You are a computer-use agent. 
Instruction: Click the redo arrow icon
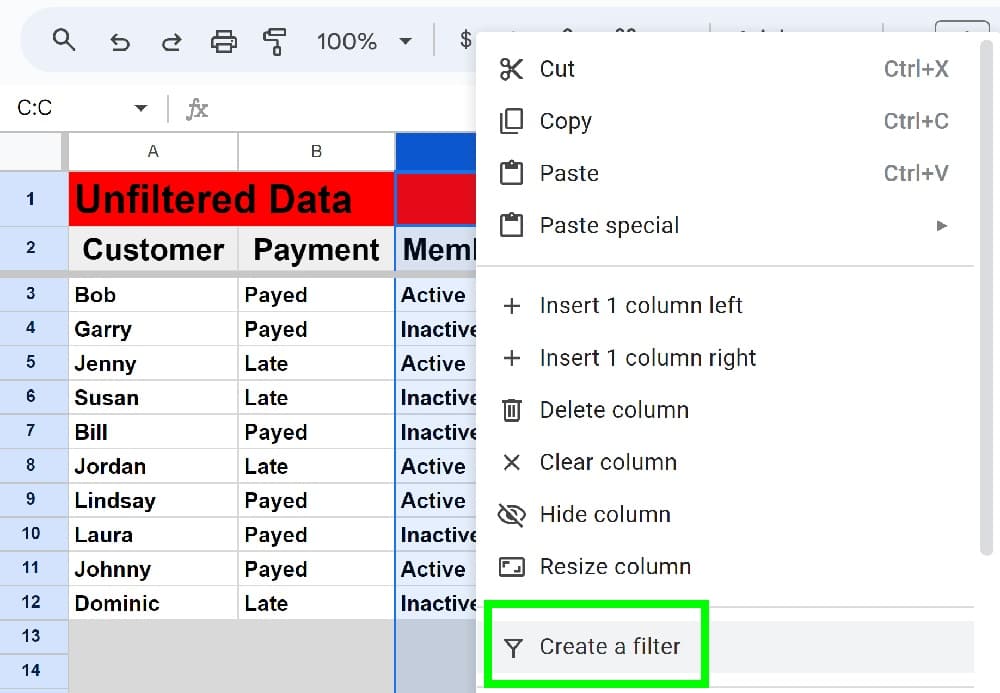click(171, 42)
